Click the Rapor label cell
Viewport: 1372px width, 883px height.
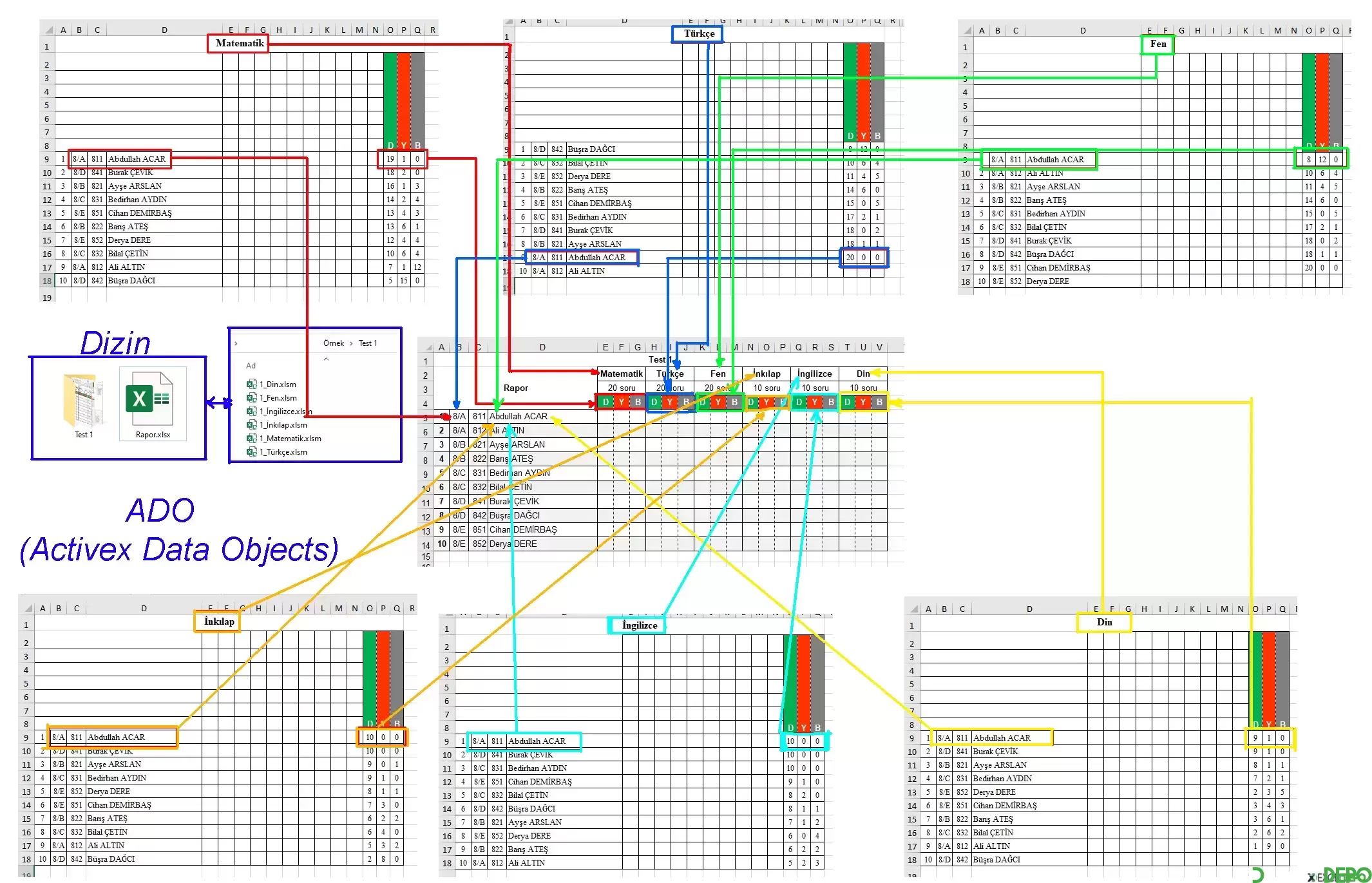(x=515, y=388)
